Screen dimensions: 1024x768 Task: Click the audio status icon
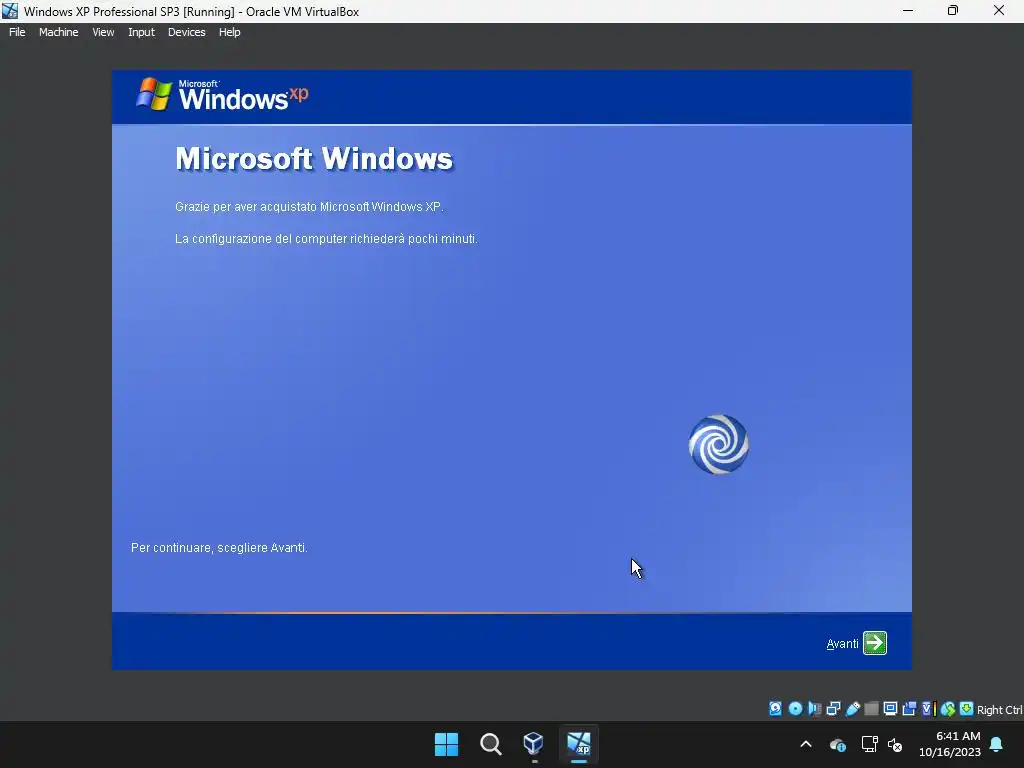(814, 709)
